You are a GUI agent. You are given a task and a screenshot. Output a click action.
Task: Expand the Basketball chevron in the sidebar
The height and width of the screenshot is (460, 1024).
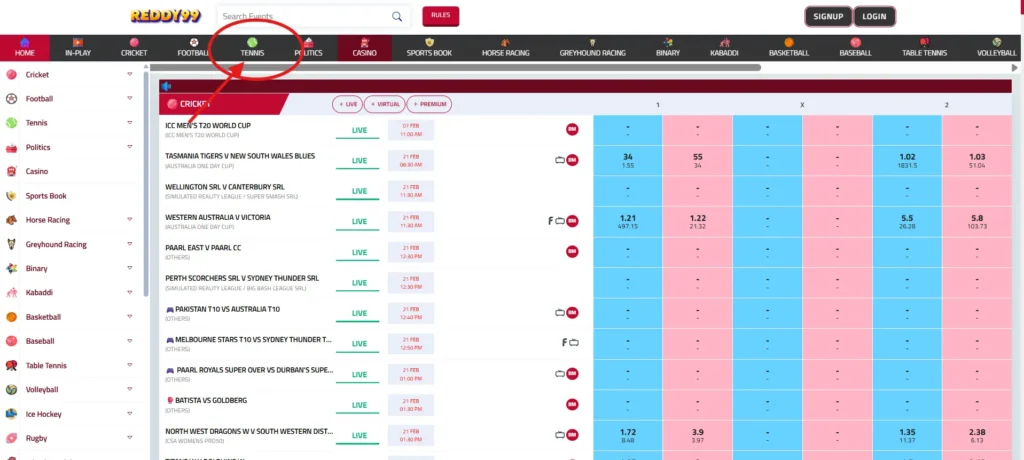coord(130,316)
